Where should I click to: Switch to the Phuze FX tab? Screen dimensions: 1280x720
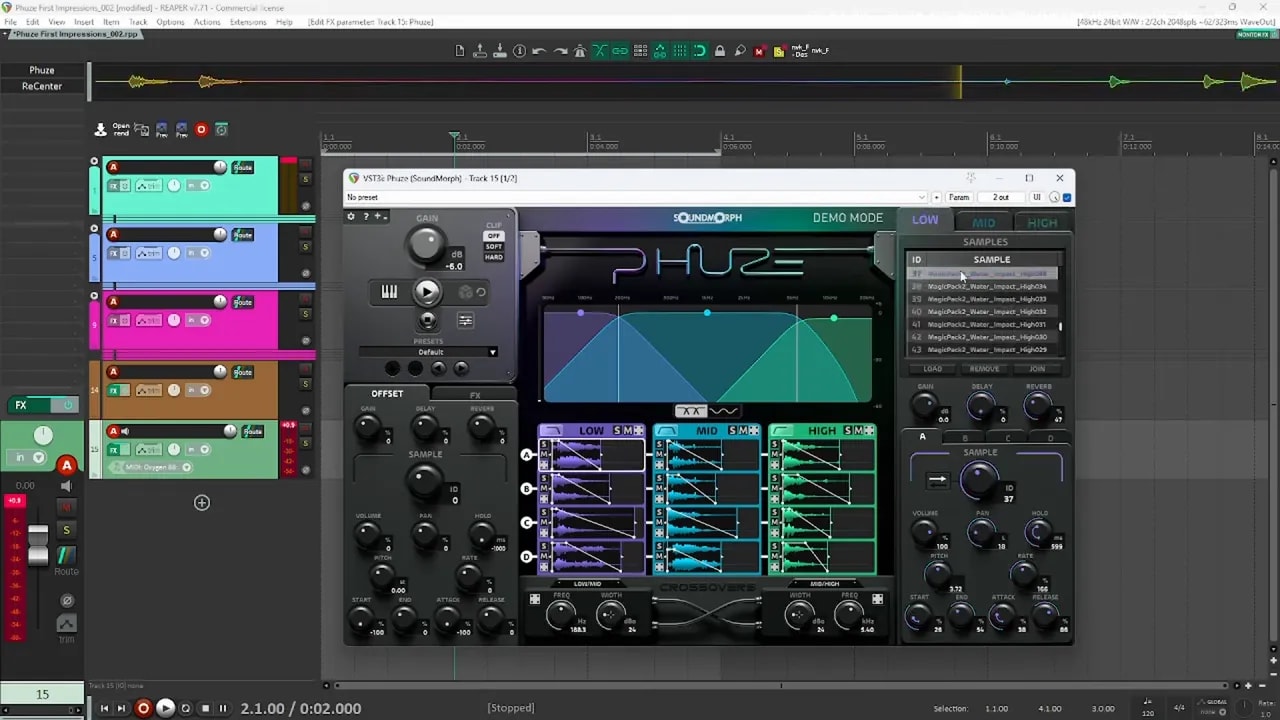pos(475,394)
